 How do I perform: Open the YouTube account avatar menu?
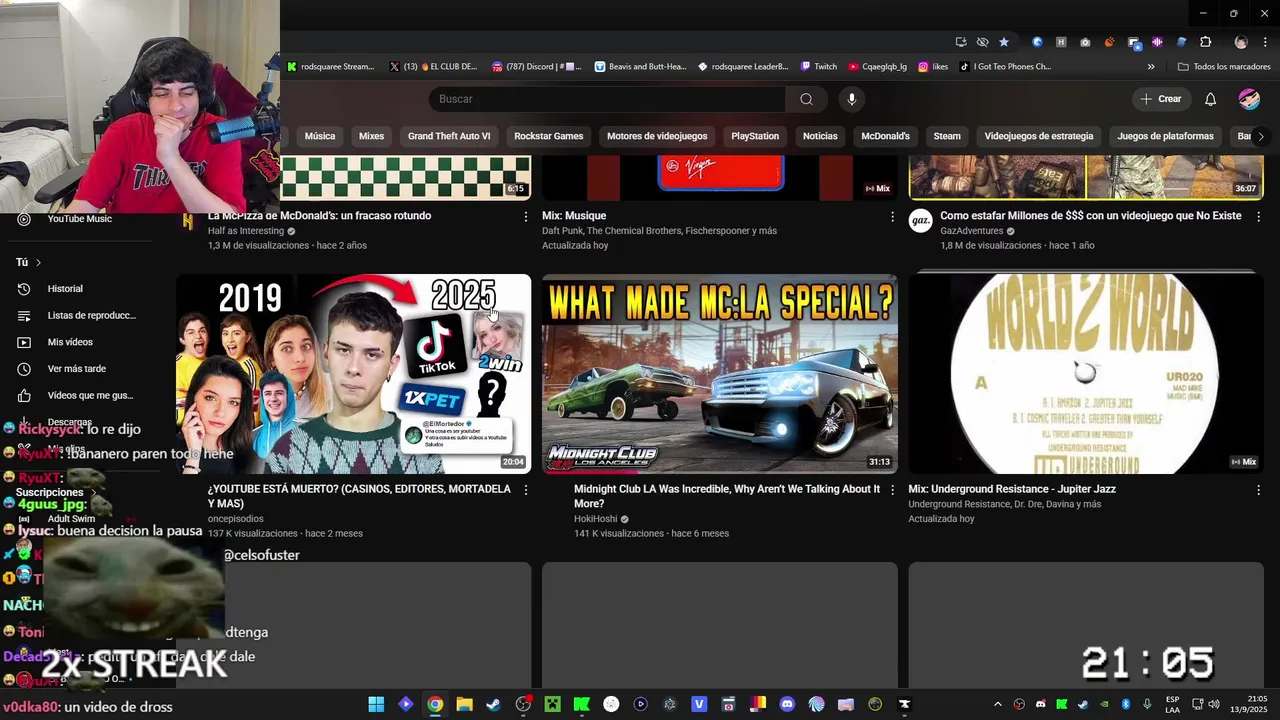click(1249, 99)
